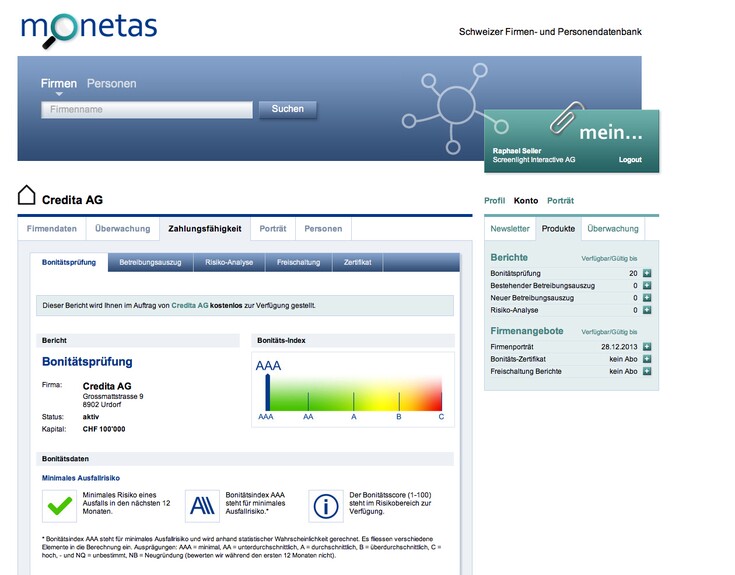Open the Betreibungsauszug sub-tab
Screen dimensions: 735x575
[150, 262]
